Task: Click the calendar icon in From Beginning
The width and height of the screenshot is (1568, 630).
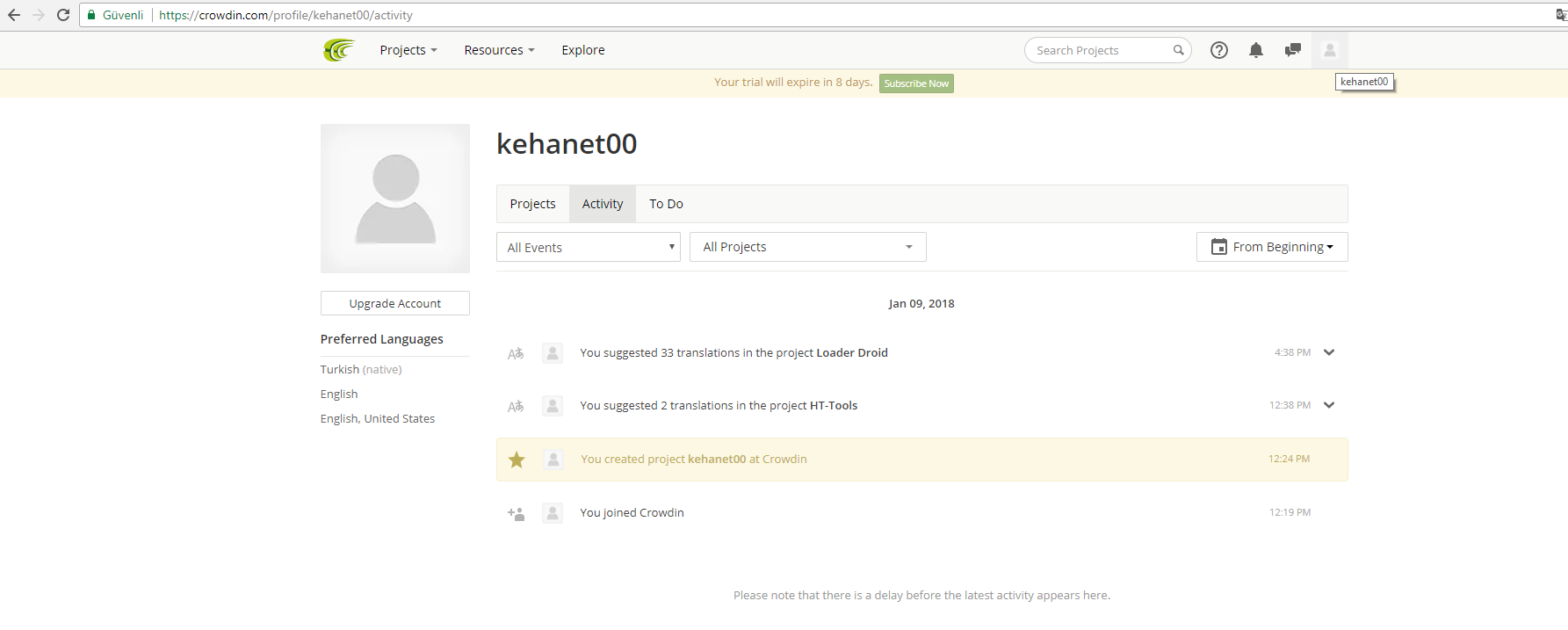Action: 1219,247
